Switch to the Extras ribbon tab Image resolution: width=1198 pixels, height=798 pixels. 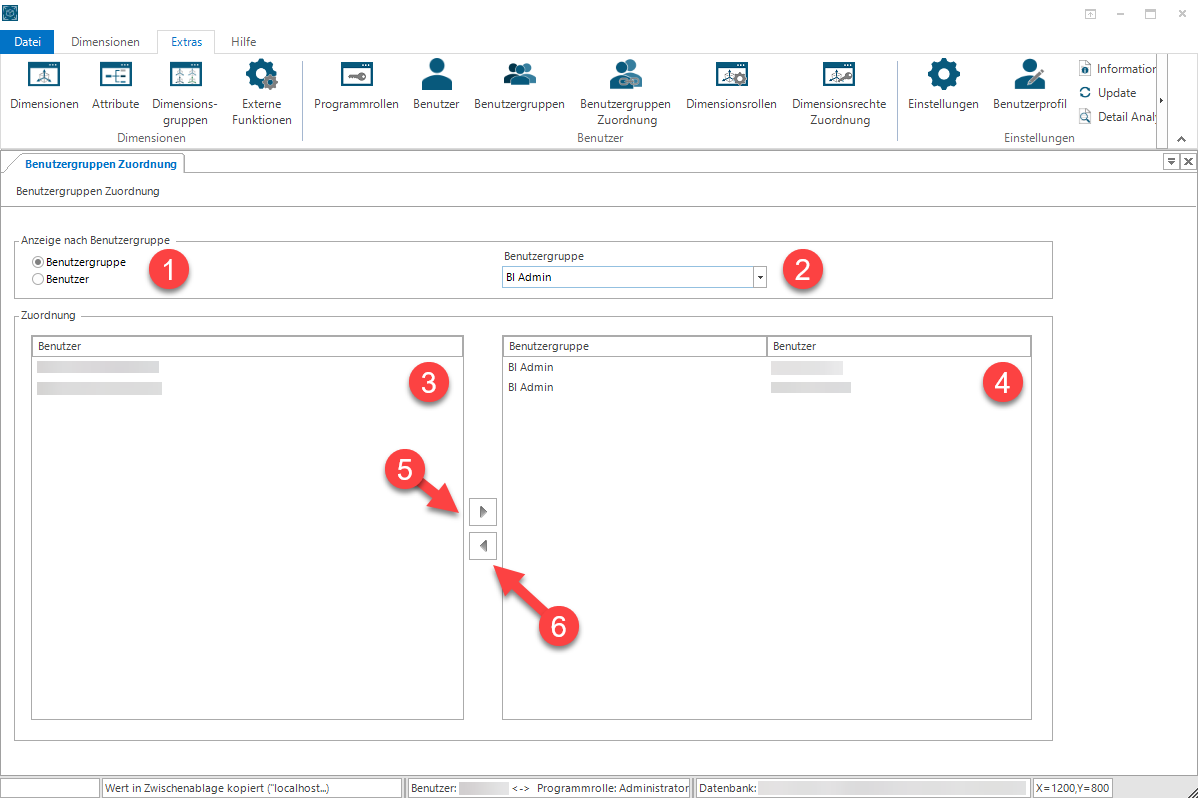186,42
